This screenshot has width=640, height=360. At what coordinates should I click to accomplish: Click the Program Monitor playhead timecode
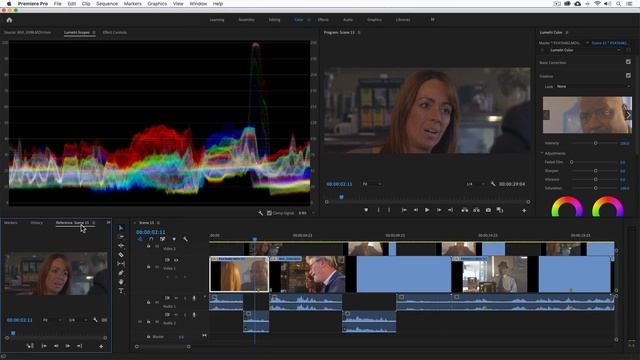pos(339,184)
